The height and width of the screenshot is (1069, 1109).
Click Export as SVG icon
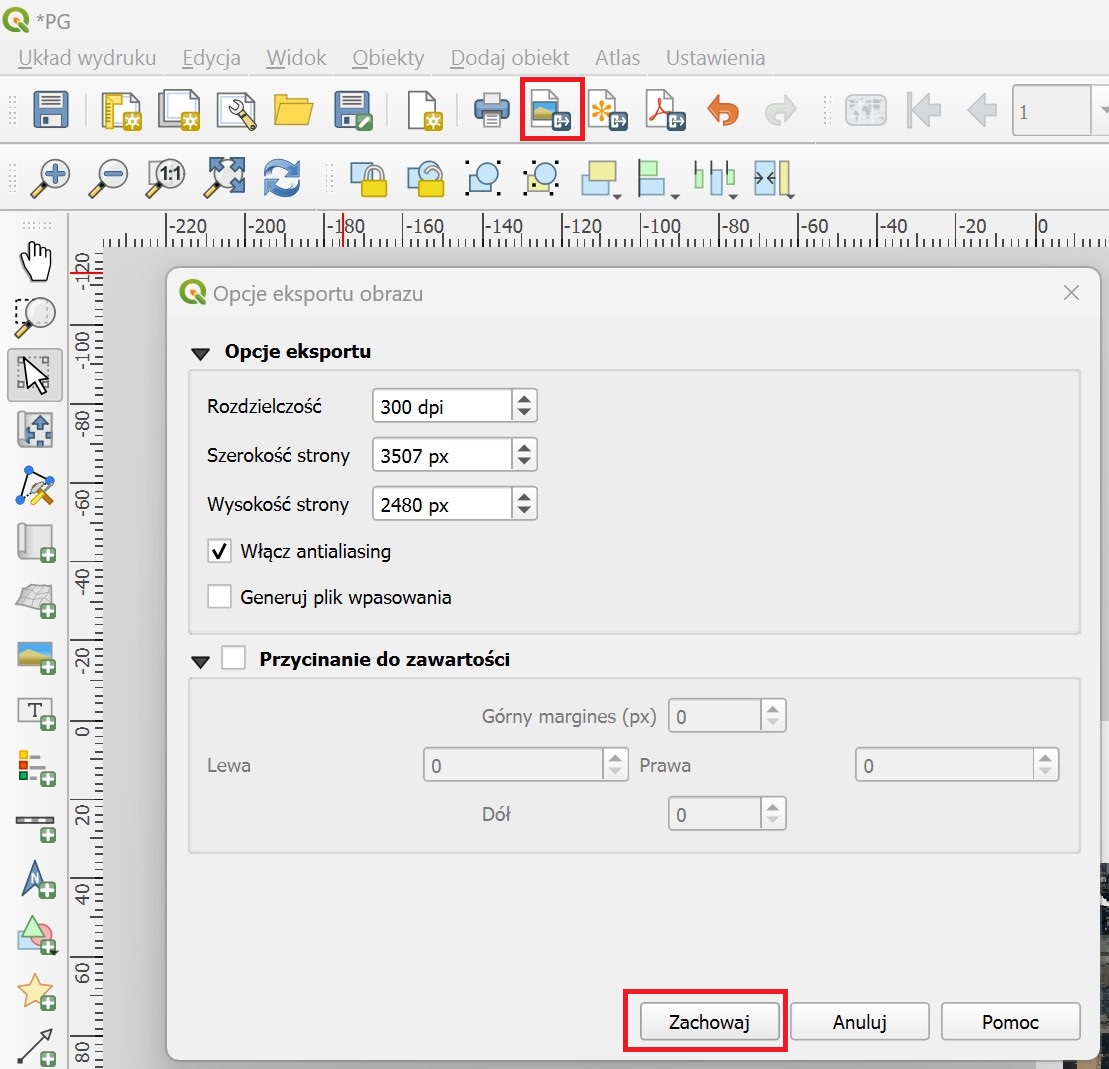(x=608, y=110)
